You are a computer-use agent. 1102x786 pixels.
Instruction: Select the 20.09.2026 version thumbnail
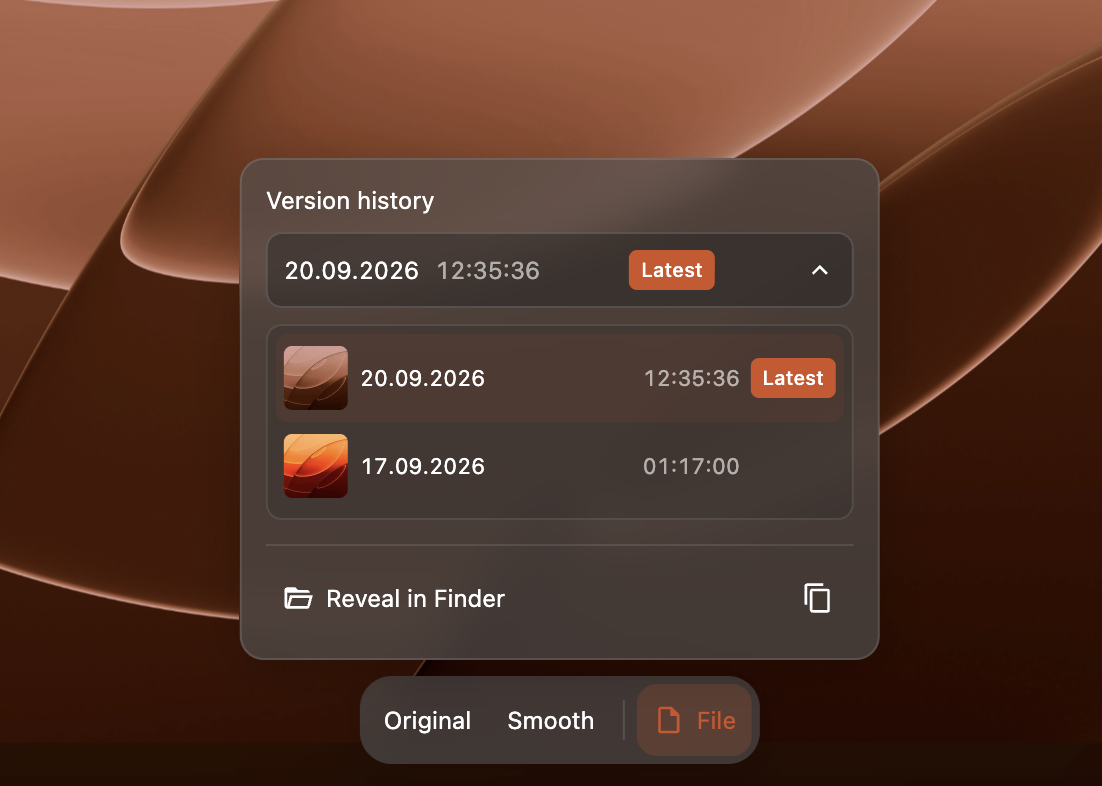[316, 378]
